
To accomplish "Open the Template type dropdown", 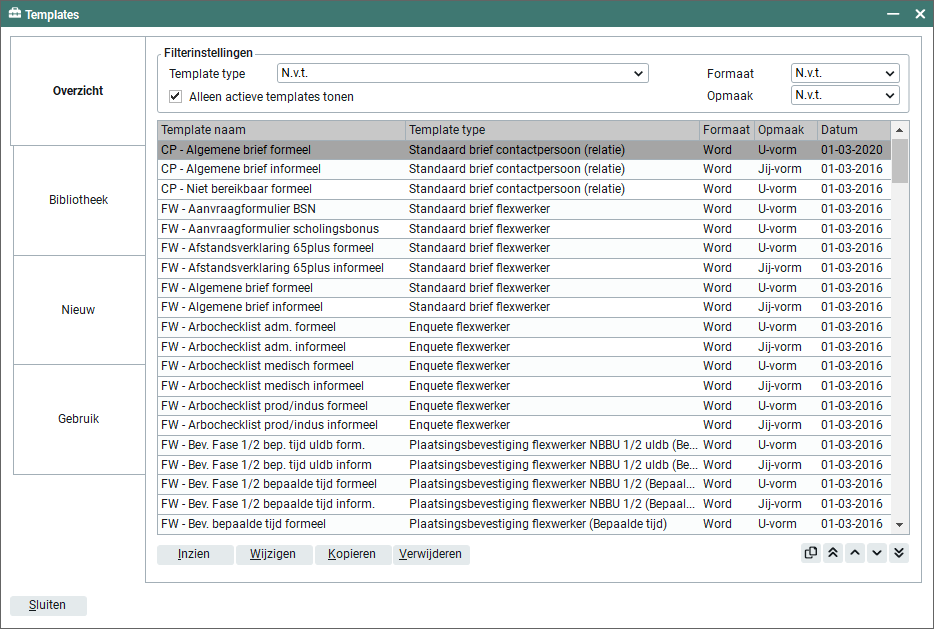I will (x=463, y=73).
